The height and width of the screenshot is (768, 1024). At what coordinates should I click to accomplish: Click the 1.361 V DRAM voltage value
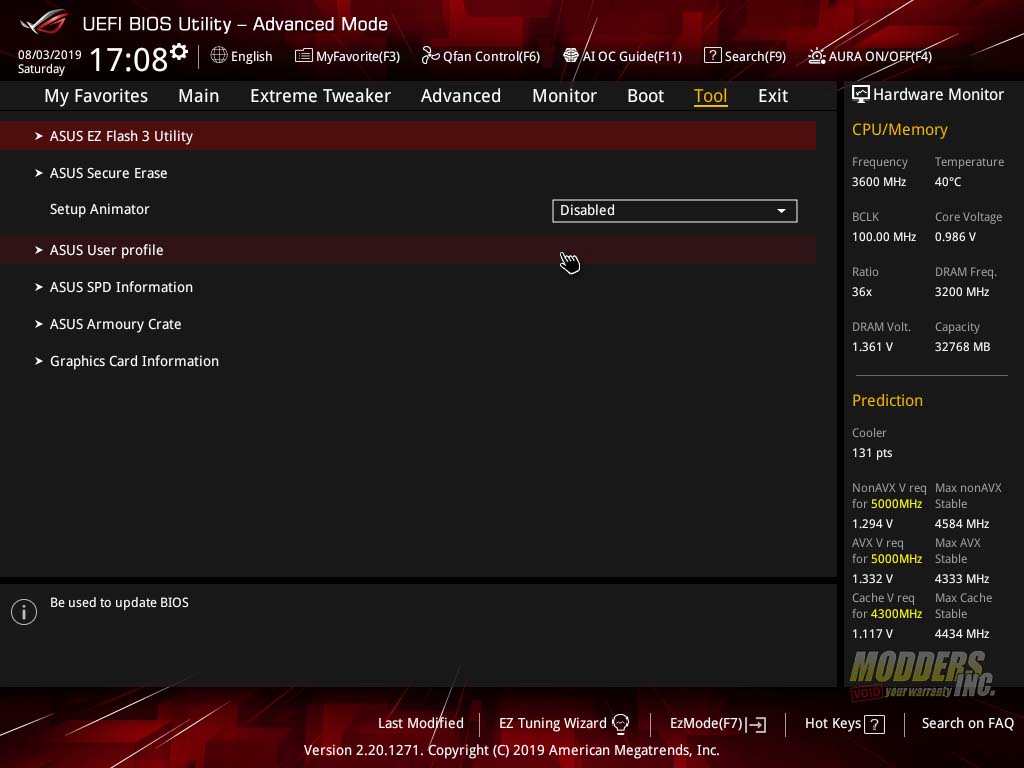(x=872, y=347)
